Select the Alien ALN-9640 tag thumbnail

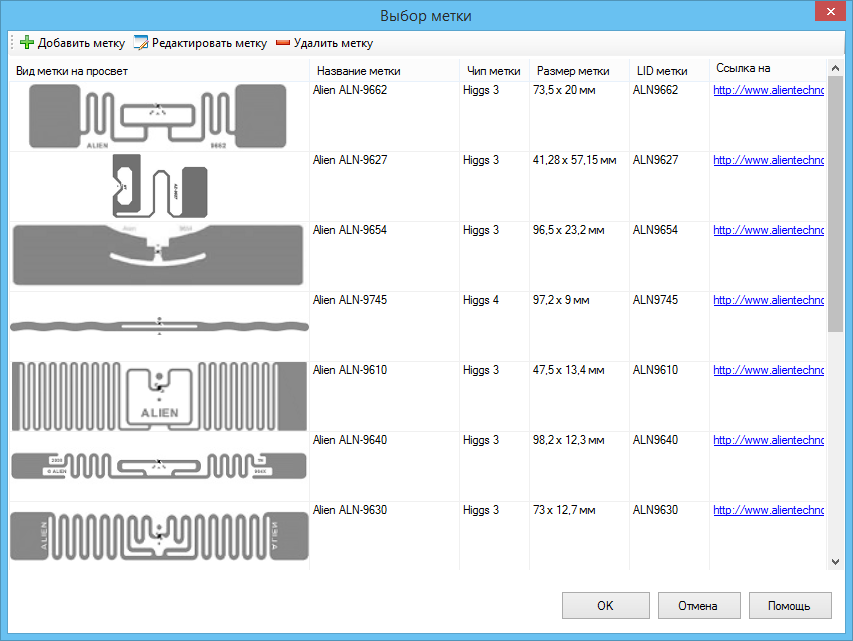click(159, 466)
